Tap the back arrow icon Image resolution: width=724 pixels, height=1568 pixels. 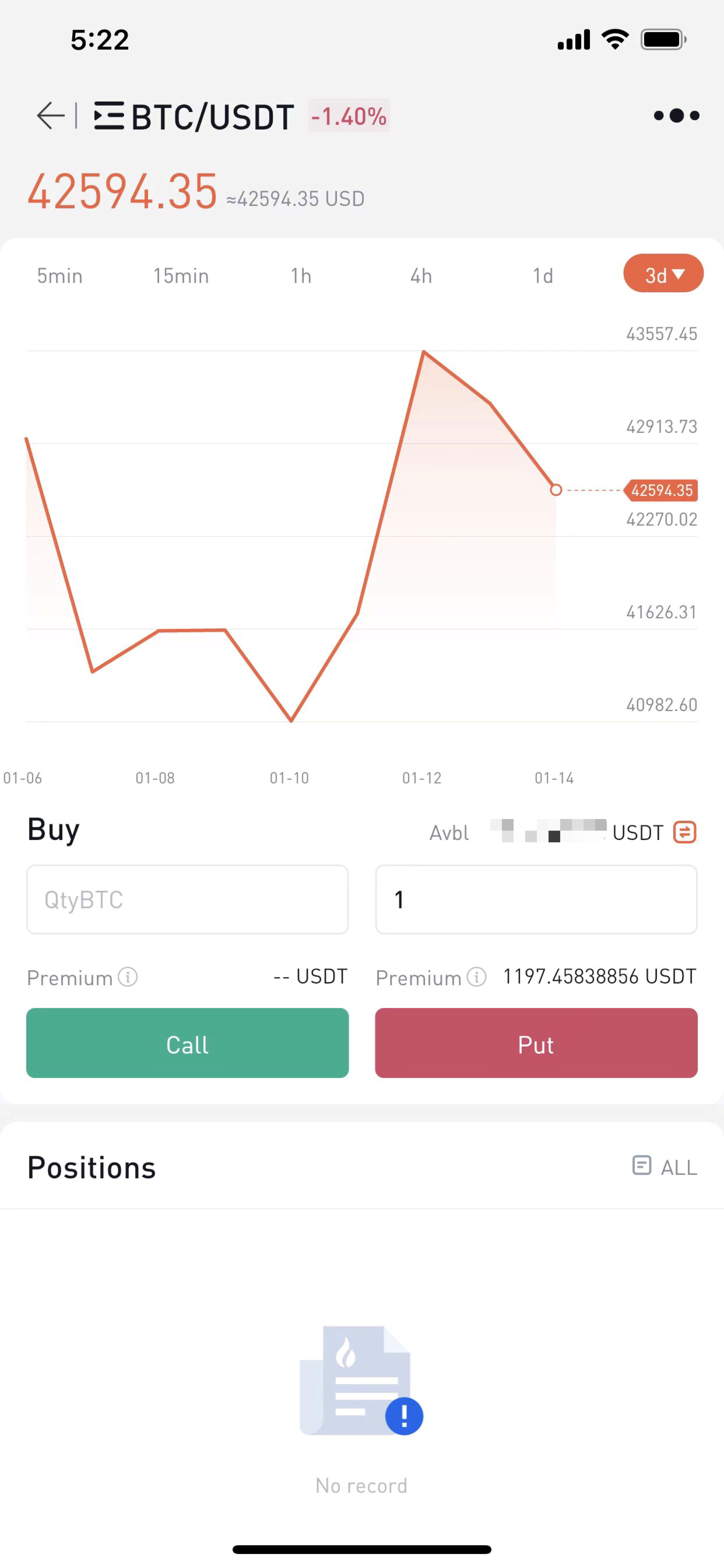(51, 116)
